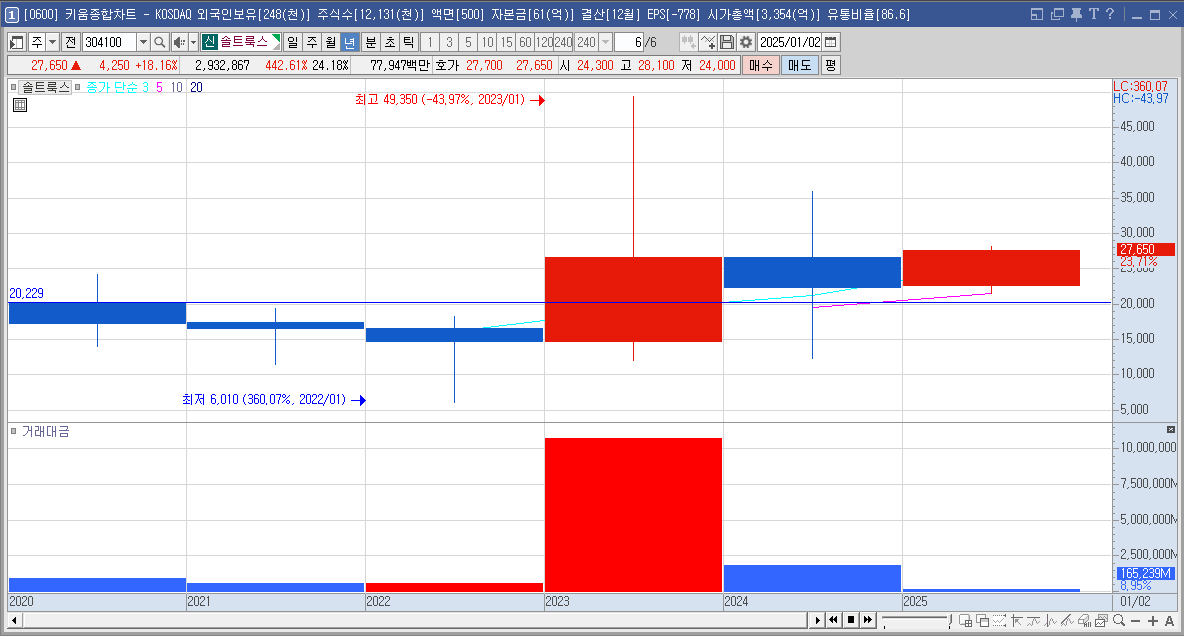The image size is (1184, 636).
Task: Open the data table grid icon
Action: click(20, 105)
